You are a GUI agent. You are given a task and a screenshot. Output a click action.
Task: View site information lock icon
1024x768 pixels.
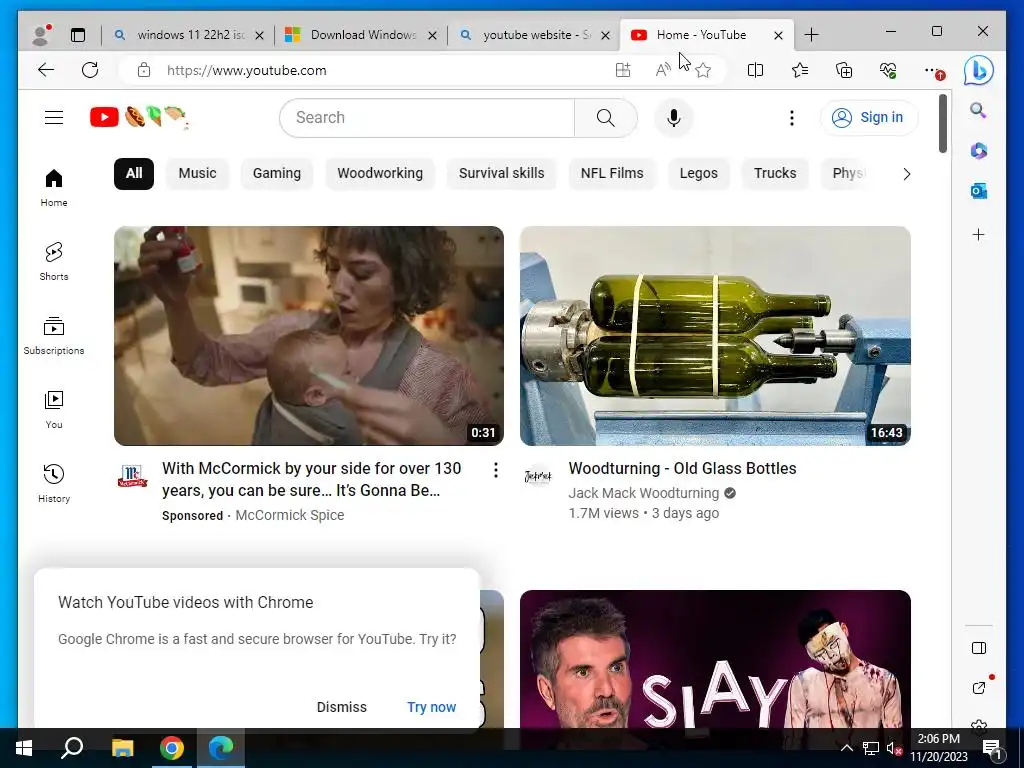tap(144, 70)
